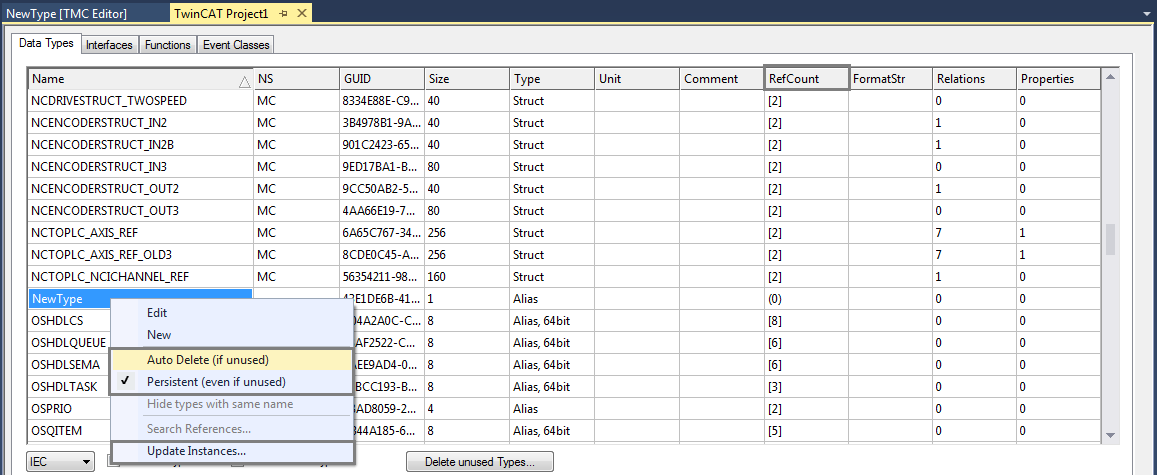Select the NCENCODERSTRUCT_IN3 row
This screenshot has height=475, width=1157.
click(564, 167)
